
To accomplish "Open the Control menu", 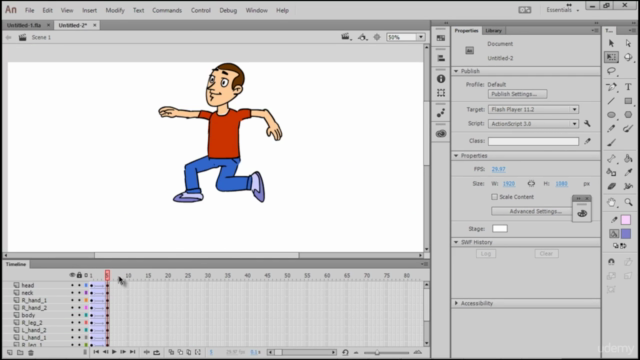I will coord(200,10).
